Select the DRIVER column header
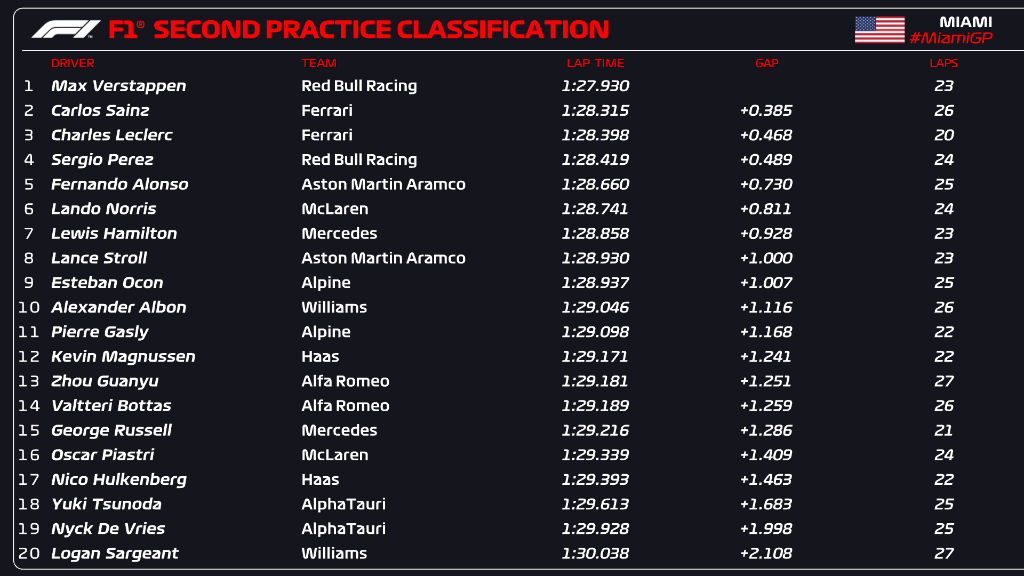1024x576 pixels. 72,63
